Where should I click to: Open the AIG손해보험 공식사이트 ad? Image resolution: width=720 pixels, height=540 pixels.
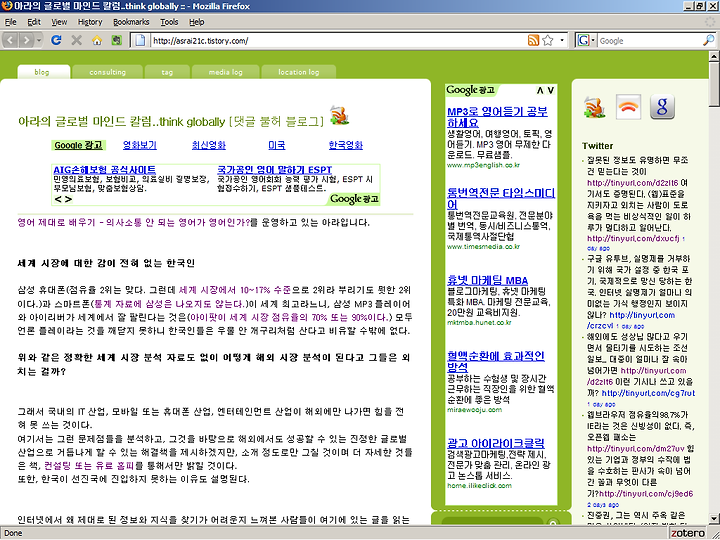104,169
